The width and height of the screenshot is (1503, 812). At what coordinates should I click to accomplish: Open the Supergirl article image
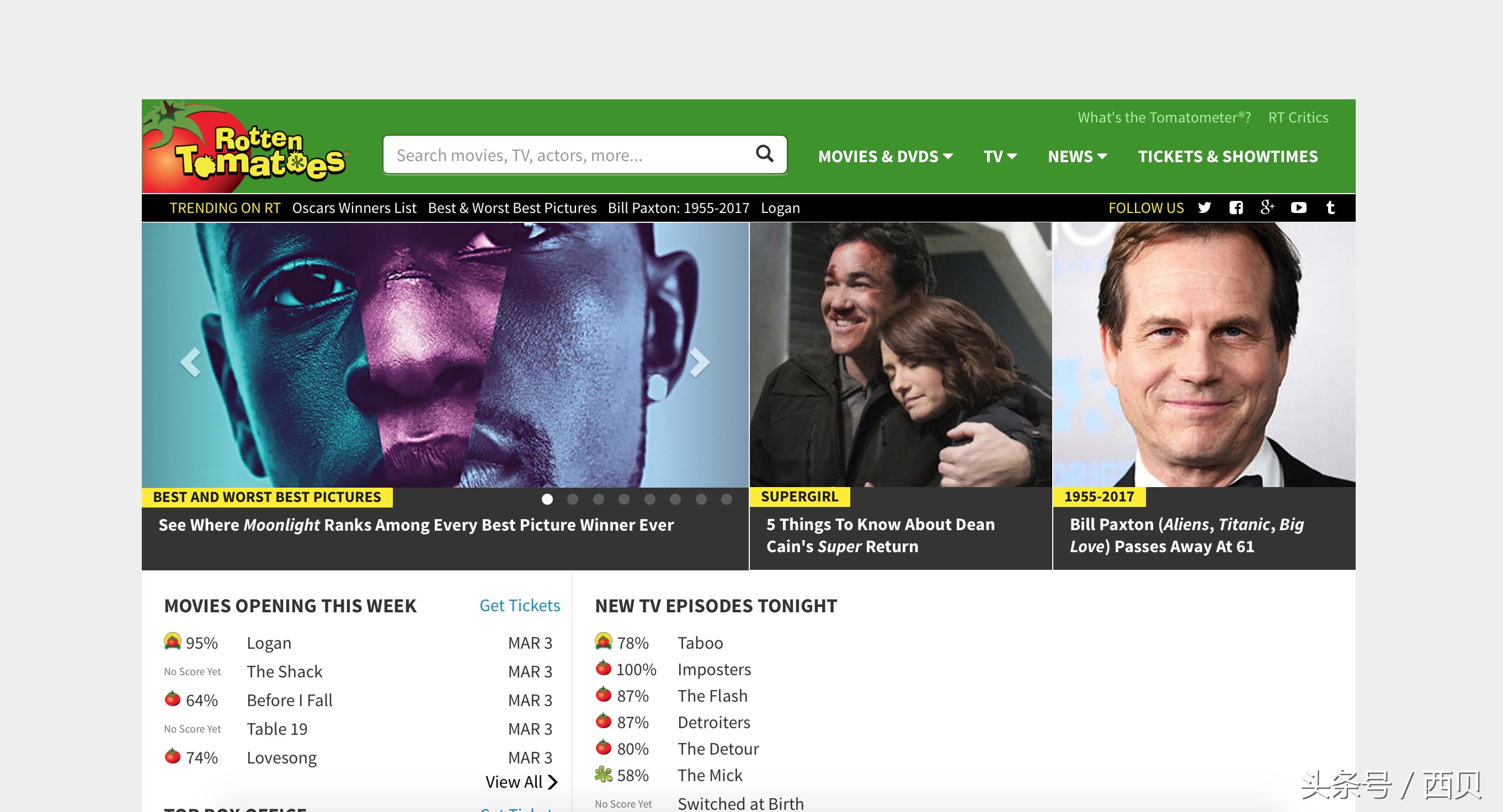click(901, 355)
